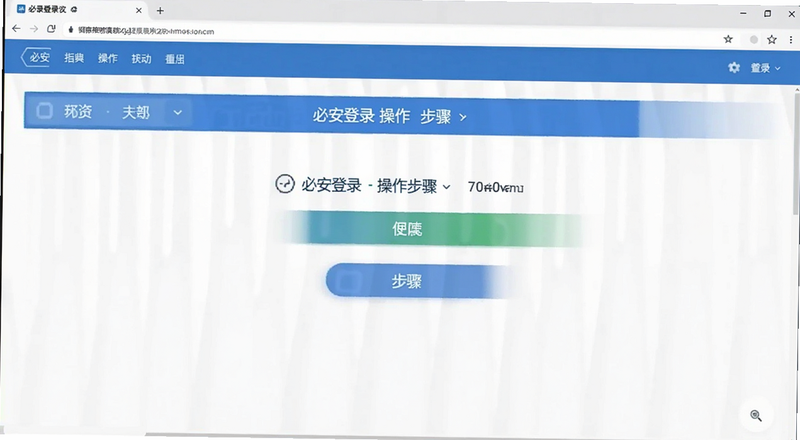
Task: Open a new browser tab with the plus button
Action: click(160, 11)
